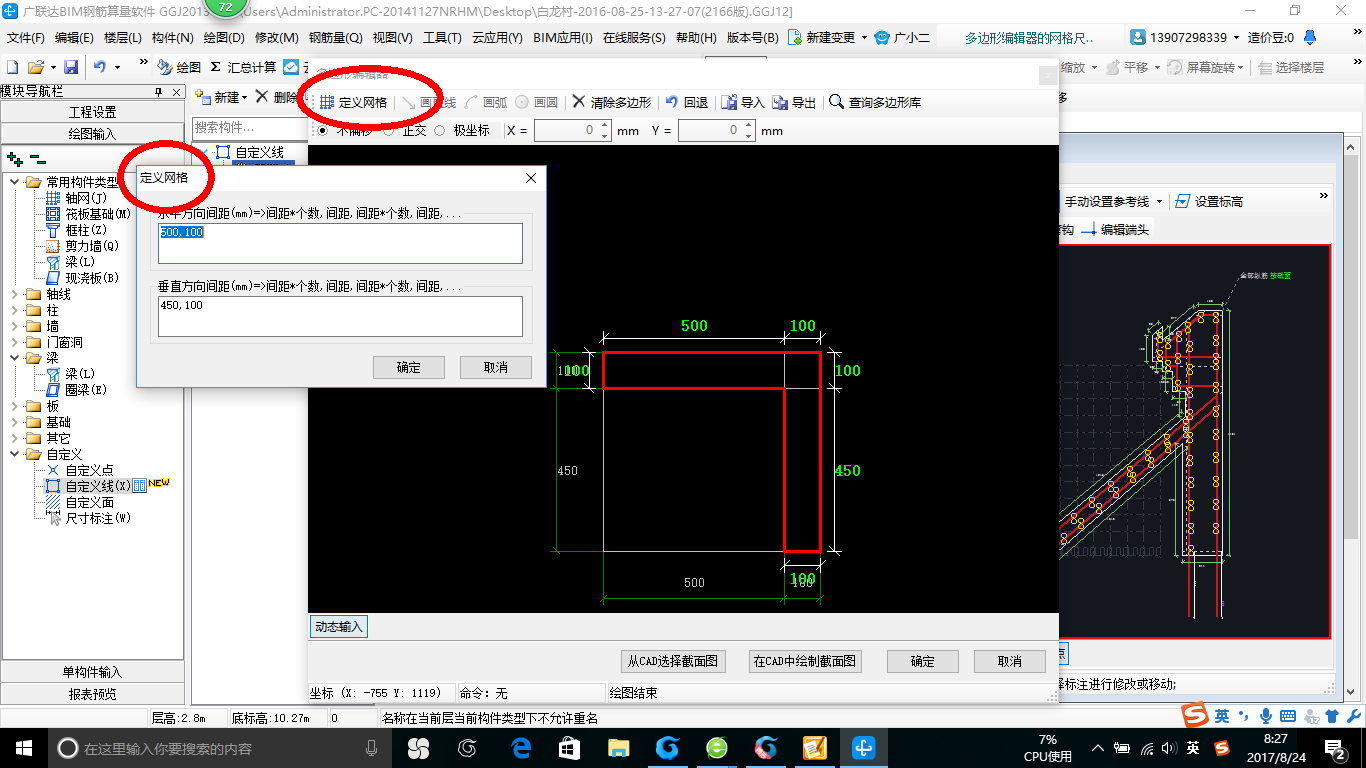Click the expand-all plus icon in navigator
The image size is (1366, 768).
[14, 158]
